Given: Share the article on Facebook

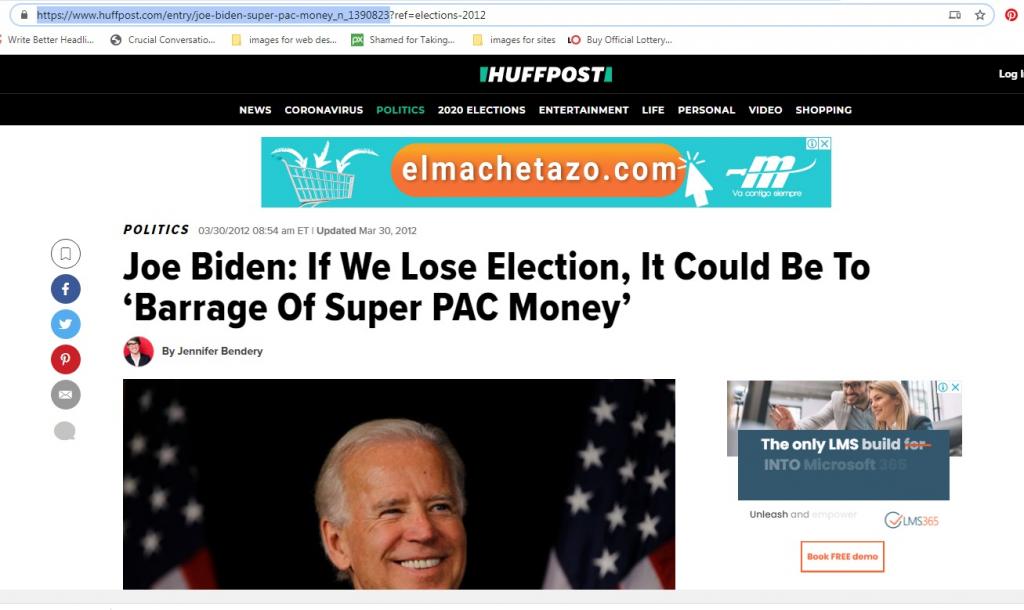Looking at the screenshot, I should pos(65,289).
